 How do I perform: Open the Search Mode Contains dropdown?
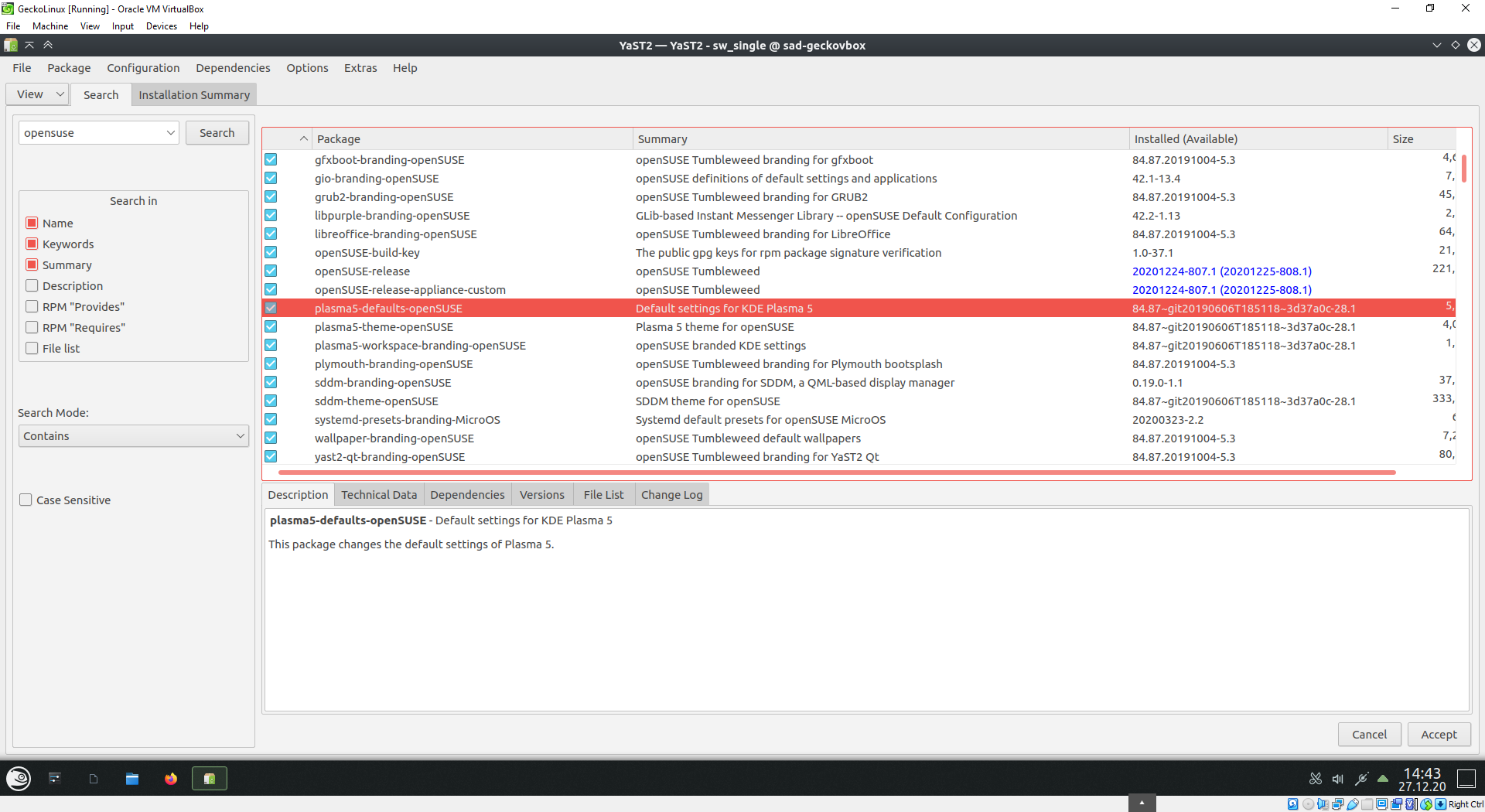(x=133, y=435)
